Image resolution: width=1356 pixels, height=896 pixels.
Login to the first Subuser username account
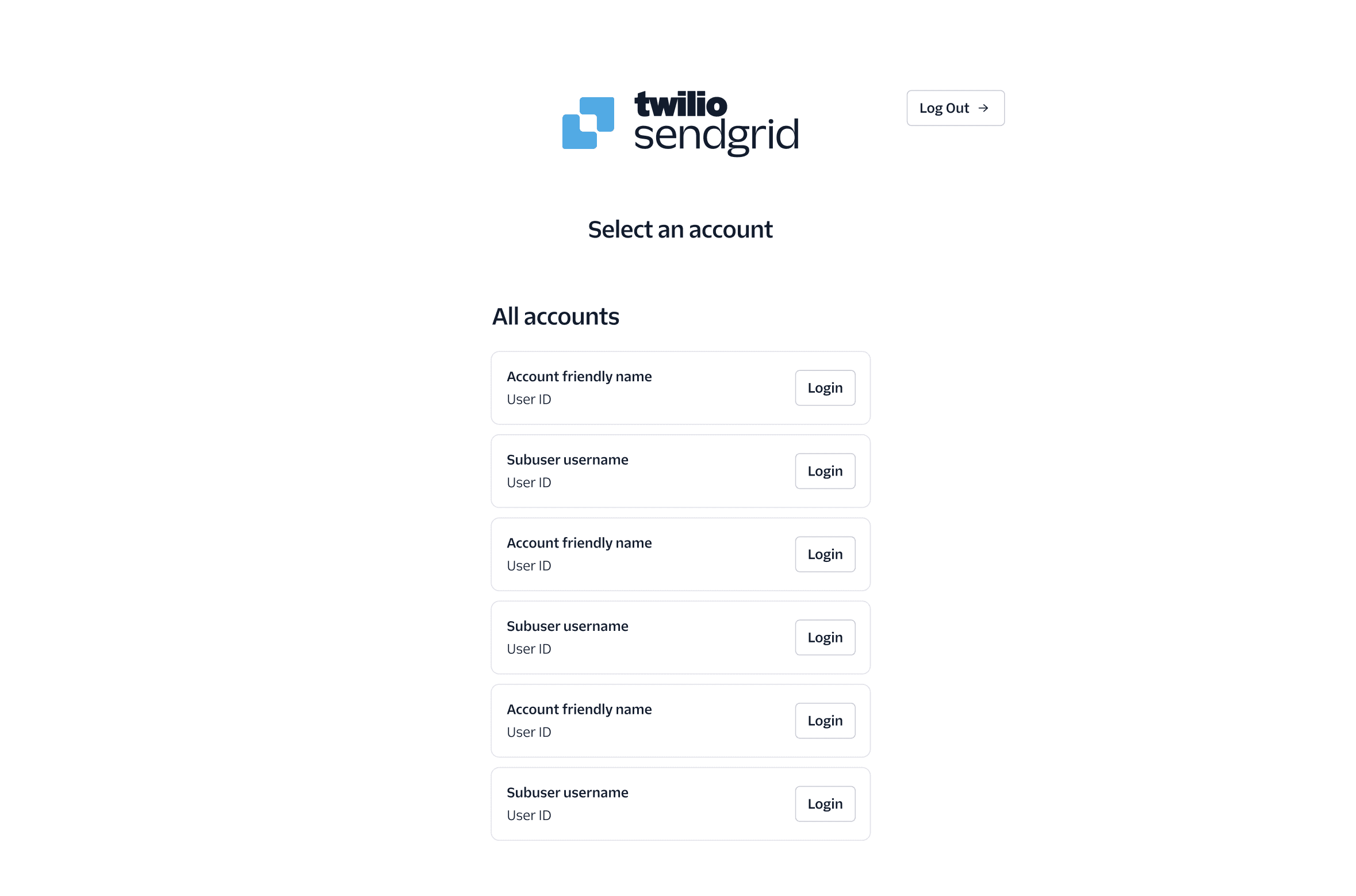825,471
